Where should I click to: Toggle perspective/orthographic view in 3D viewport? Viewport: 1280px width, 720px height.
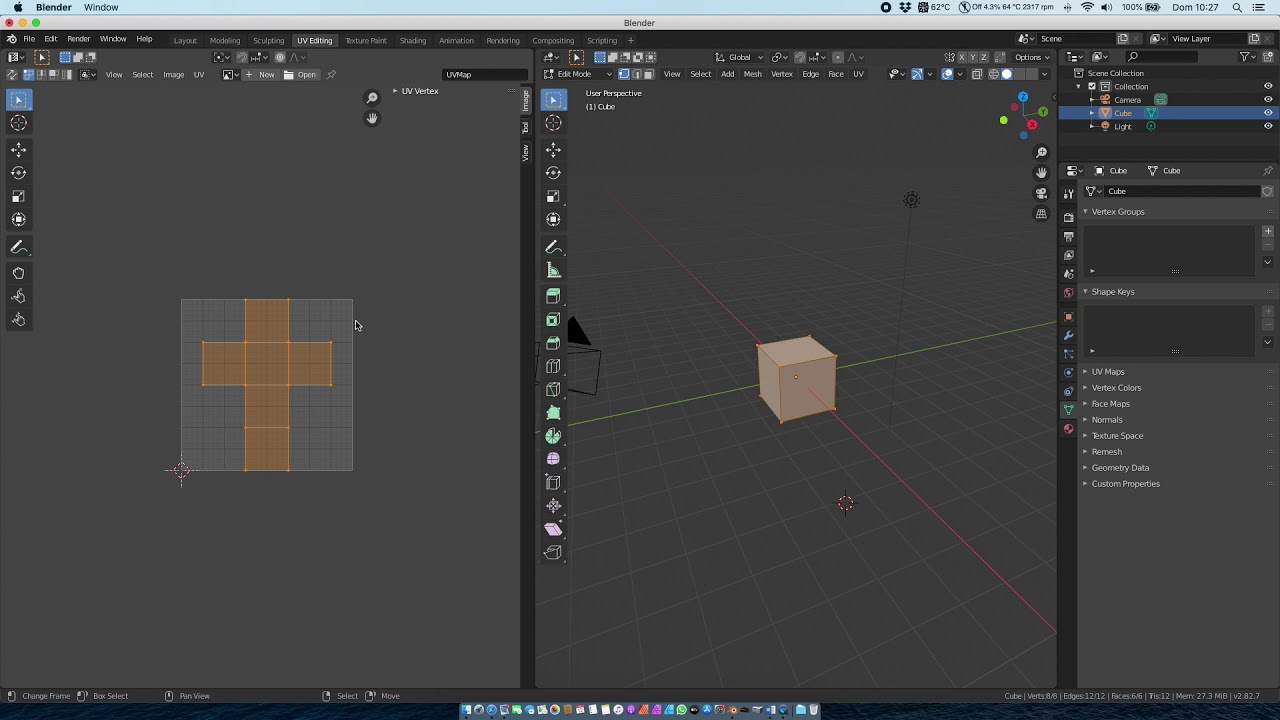point(1041,214)
